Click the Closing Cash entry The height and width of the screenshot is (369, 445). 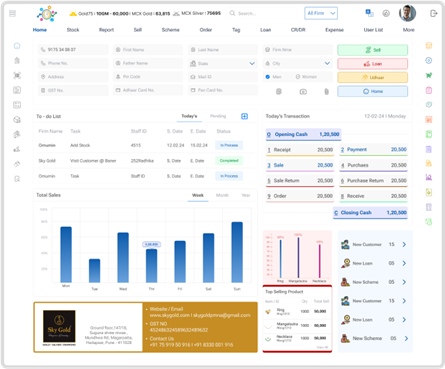(x=370, y=213)
